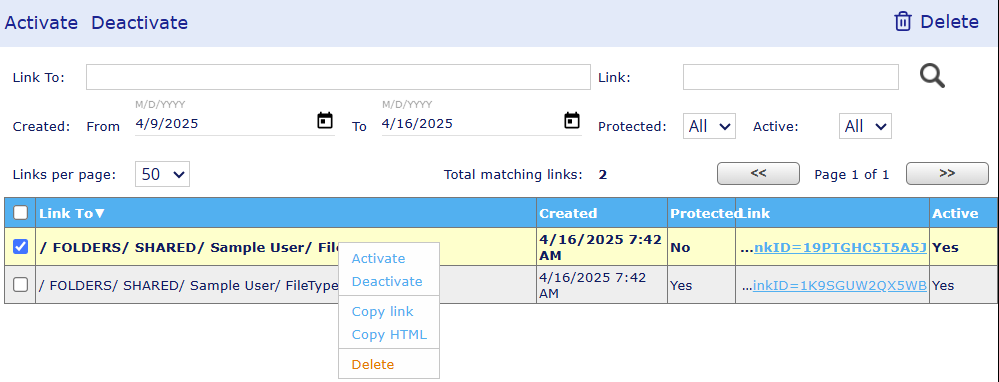Uncheck the first link row checkbox
The width and height of the screenshot is (999, 382).
[x=20, y=246]
